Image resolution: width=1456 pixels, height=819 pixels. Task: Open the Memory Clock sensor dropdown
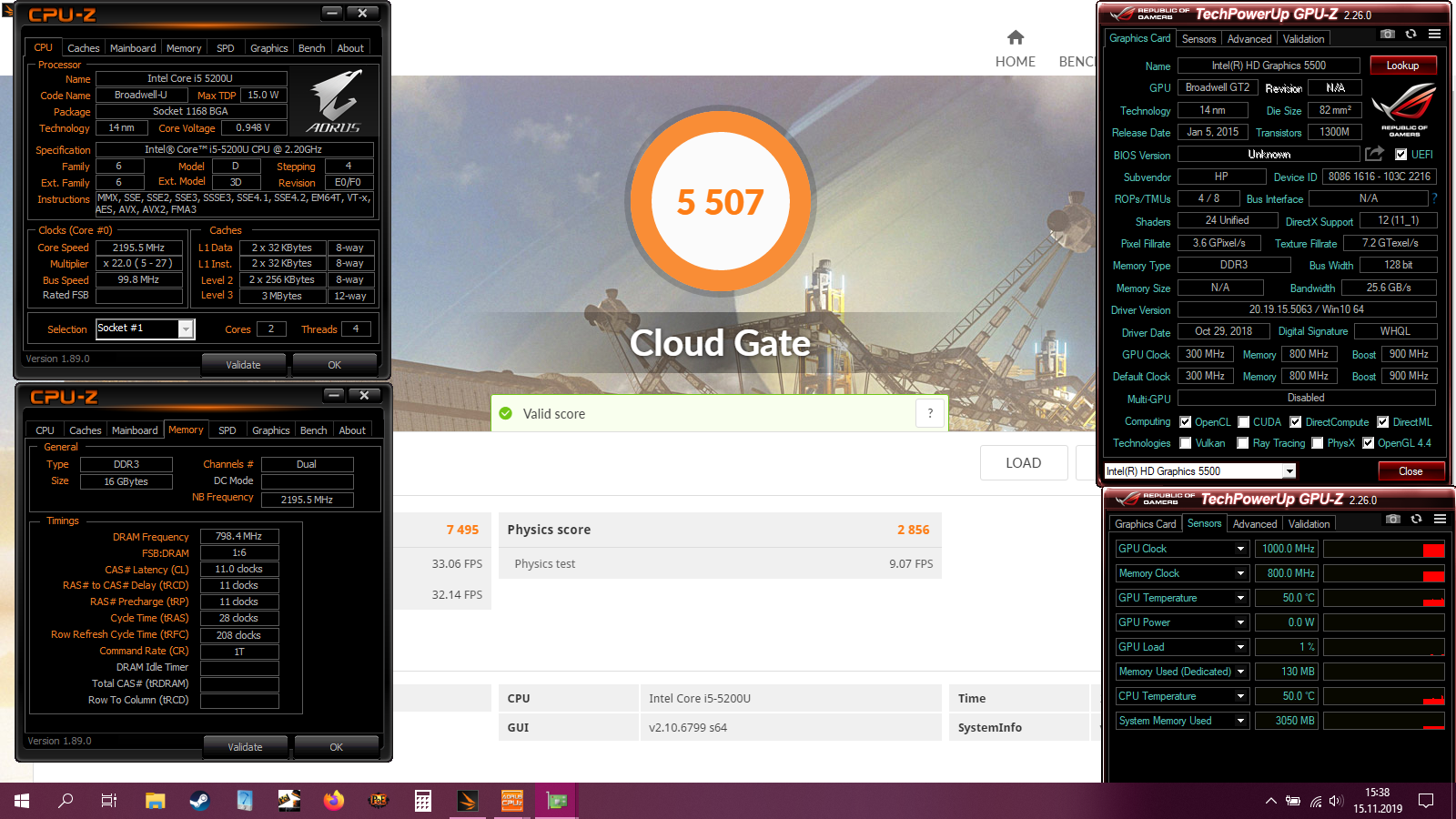coord(1240,573)
